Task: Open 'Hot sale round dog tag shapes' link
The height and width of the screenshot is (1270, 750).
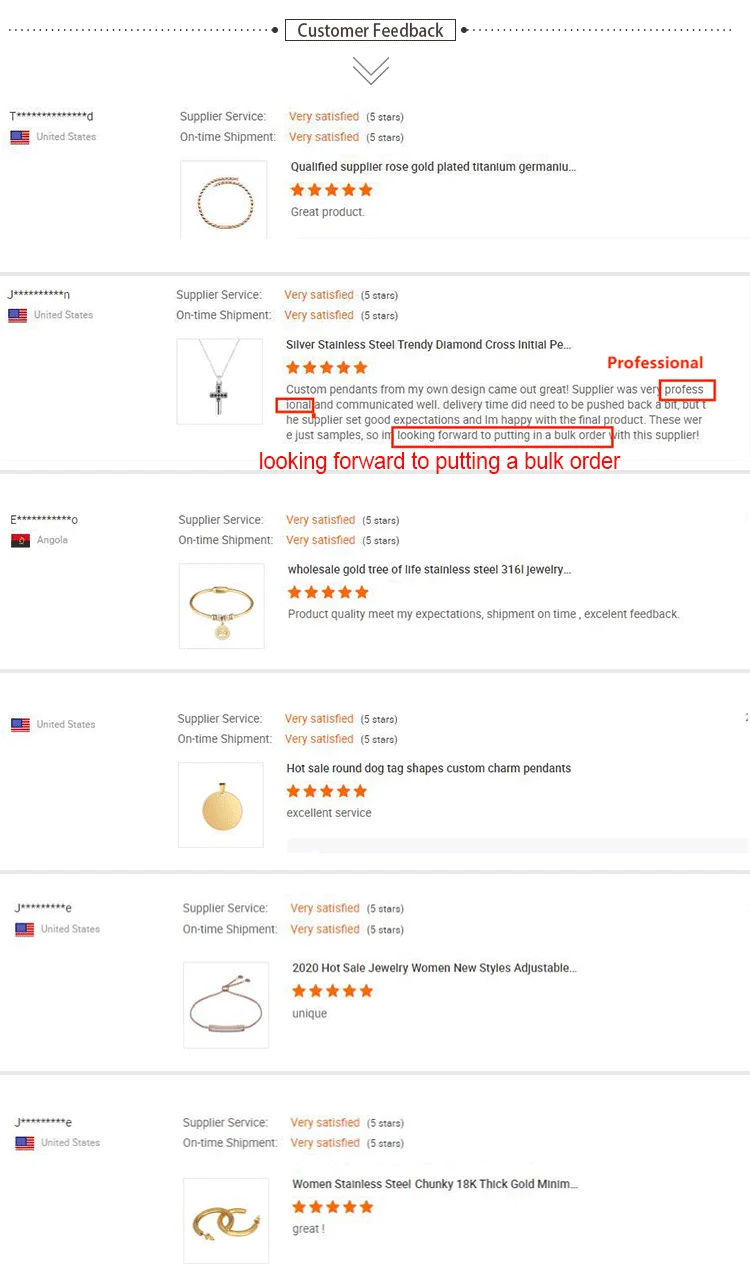Action: 428,769
